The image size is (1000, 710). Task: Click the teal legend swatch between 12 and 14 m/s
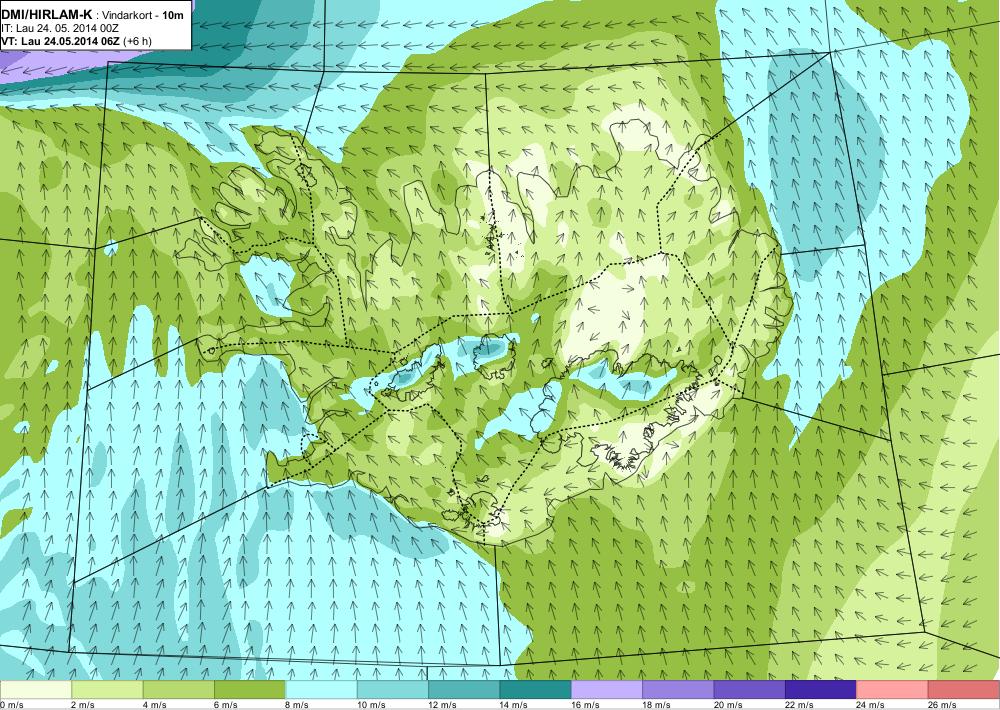464,690
